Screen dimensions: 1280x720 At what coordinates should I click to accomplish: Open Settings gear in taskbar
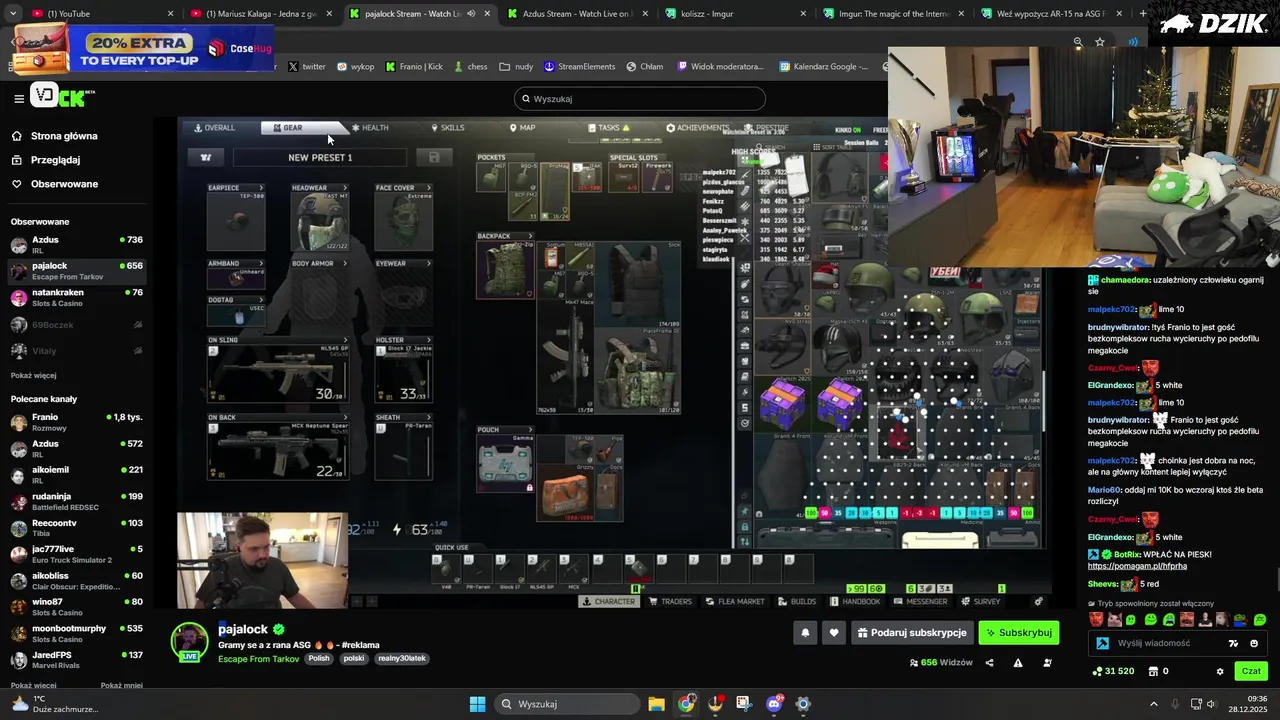pos(803,704)
